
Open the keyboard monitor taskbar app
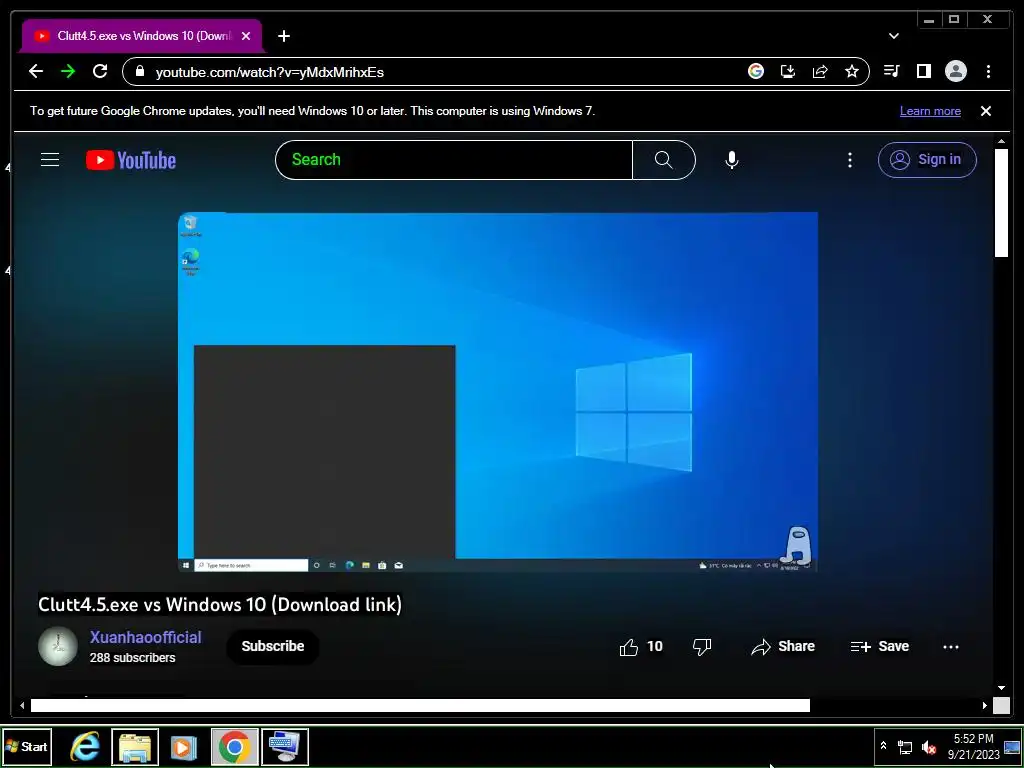click(285, 746)
